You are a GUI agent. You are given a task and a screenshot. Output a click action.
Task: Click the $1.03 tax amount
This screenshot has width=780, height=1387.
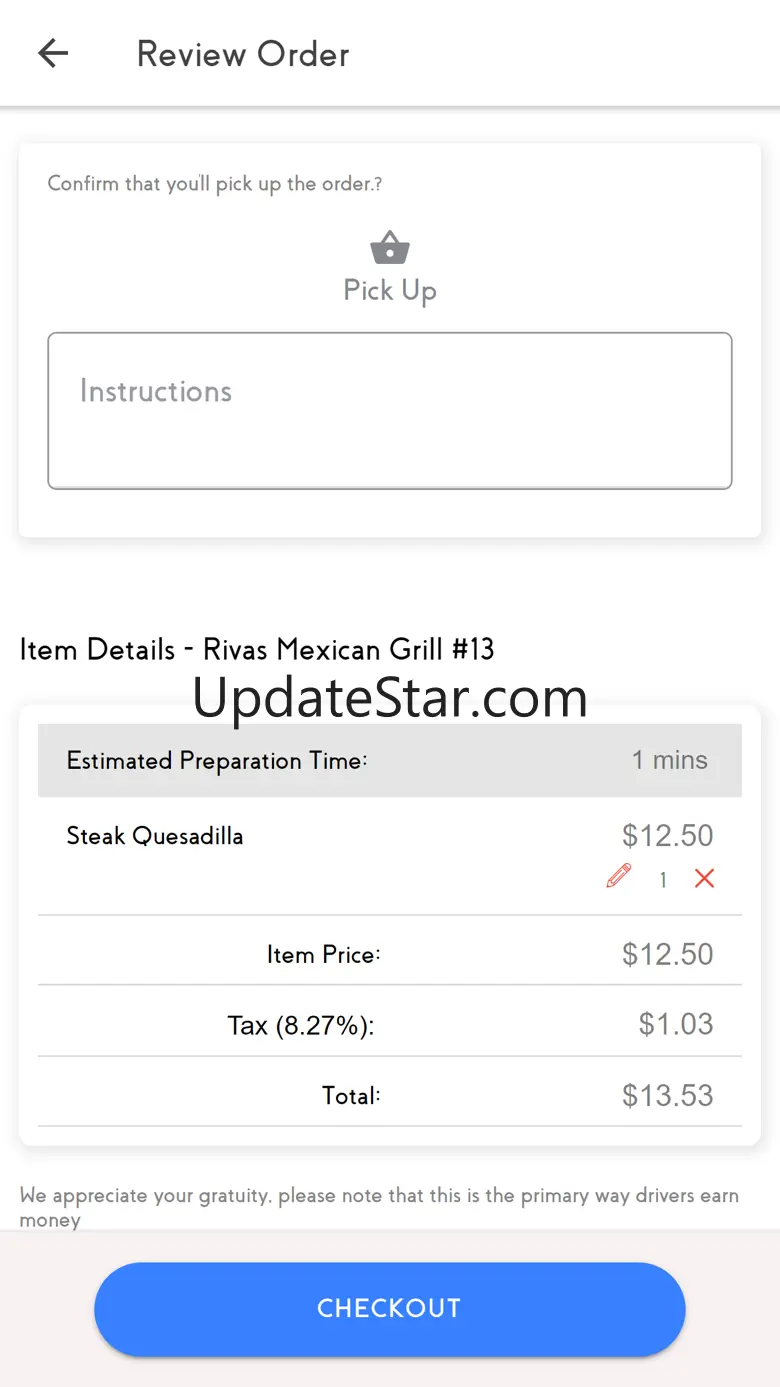click(x=676, y=1024)
